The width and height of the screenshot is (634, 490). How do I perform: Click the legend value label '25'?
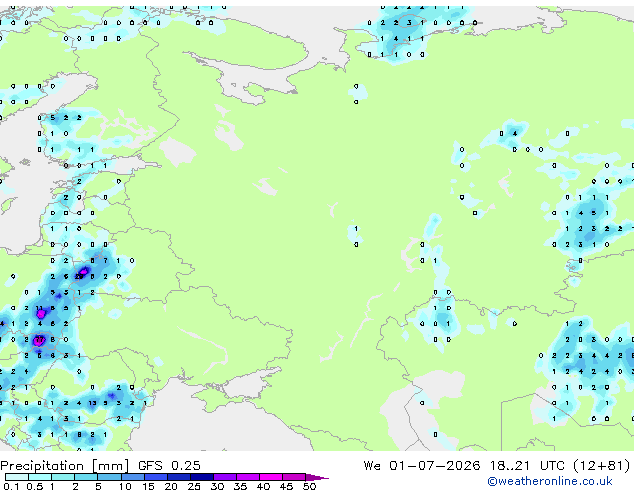(194, 486)
